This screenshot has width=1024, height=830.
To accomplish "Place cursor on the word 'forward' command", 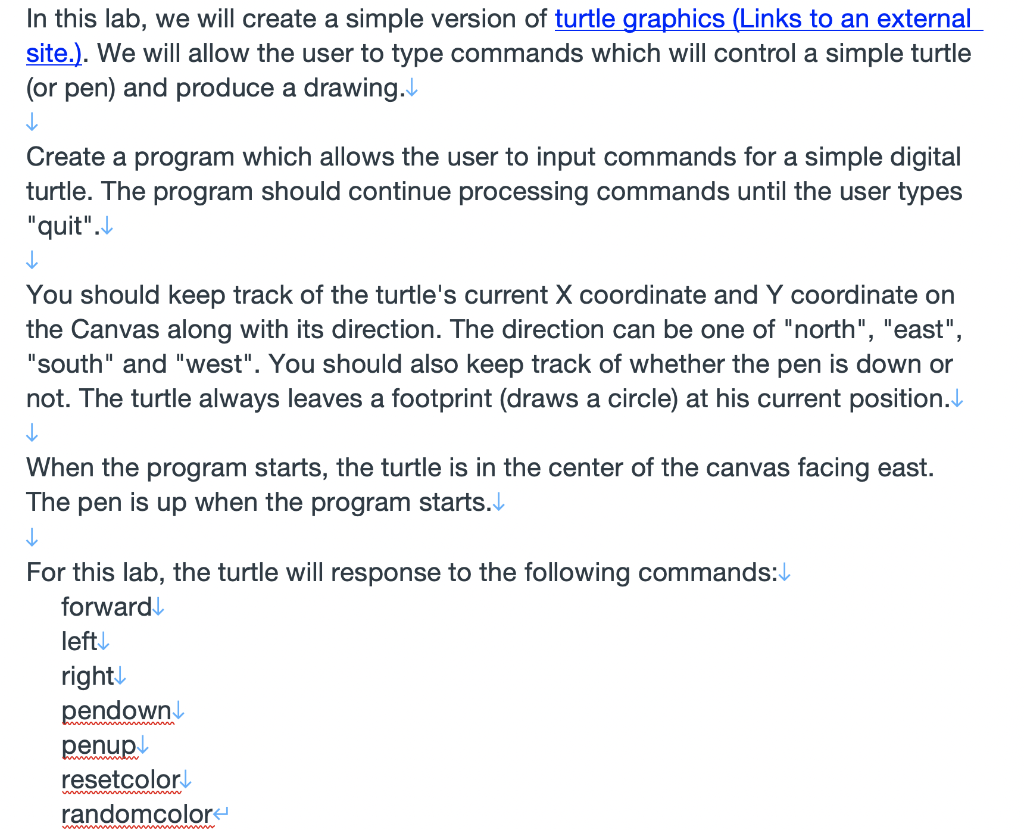I will tap(106, 607).
